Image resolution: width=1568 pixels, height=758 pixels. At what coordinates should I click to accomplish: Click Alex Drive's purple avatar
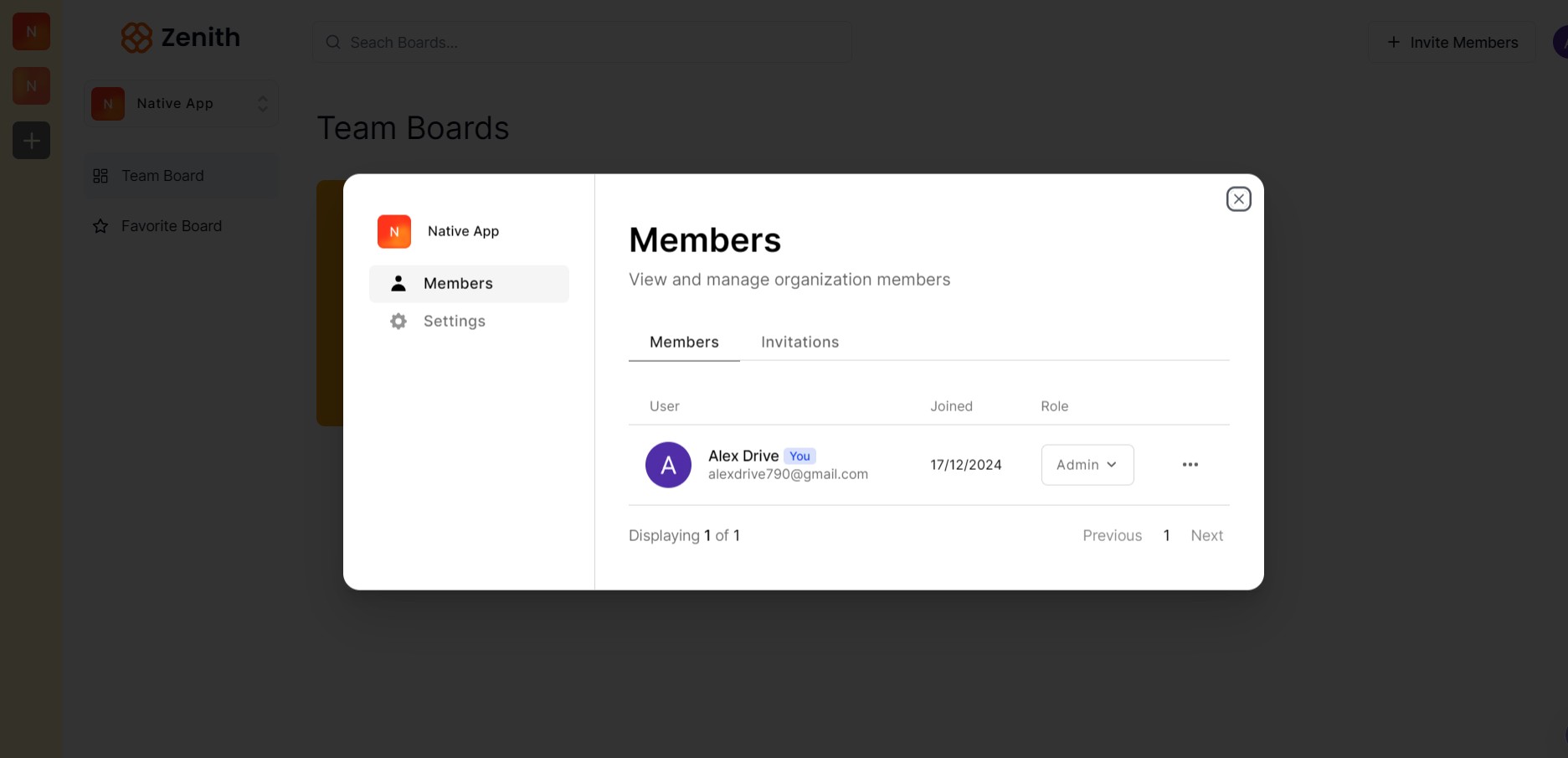[x=668, y=465]
